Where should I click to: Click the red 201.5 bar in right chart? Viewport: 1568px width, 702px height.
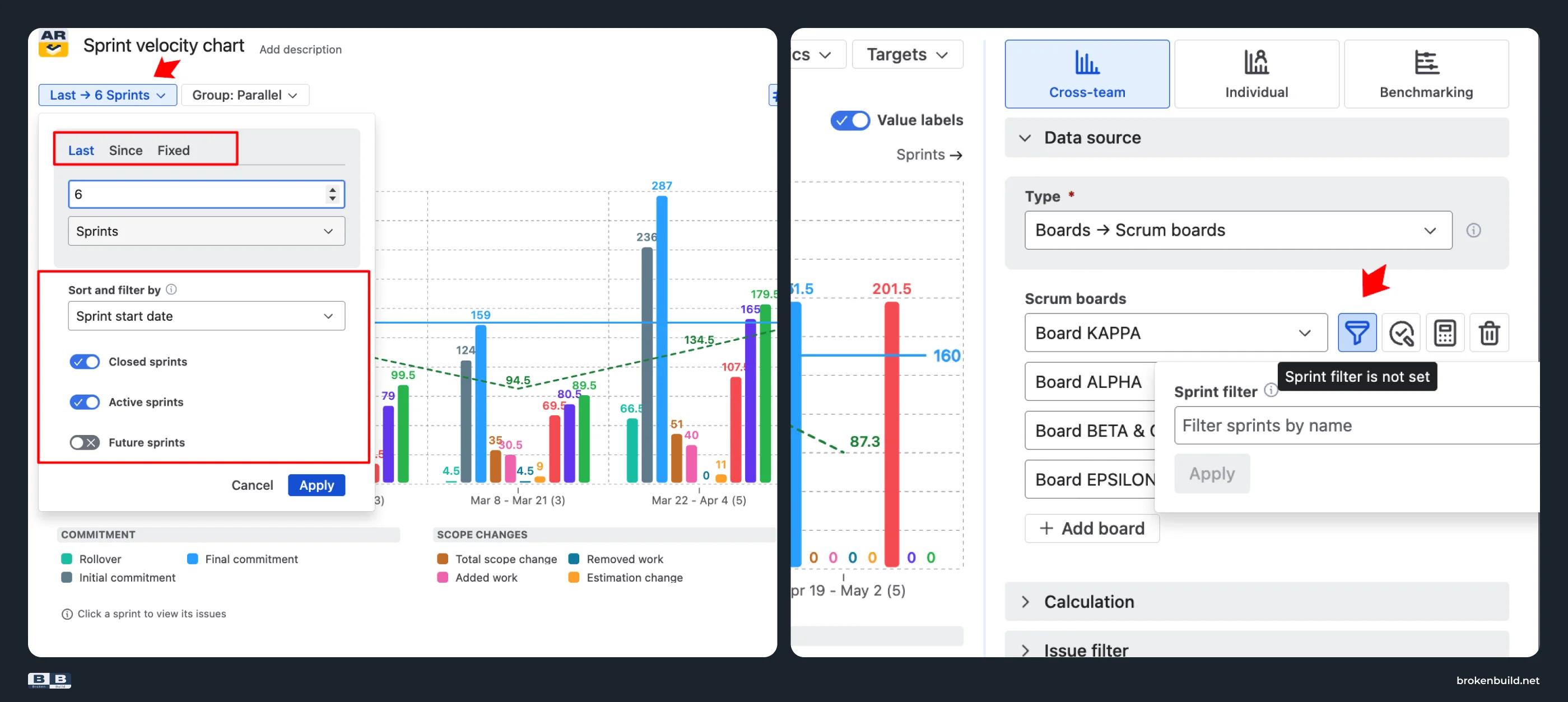click(x=892, y=434)
